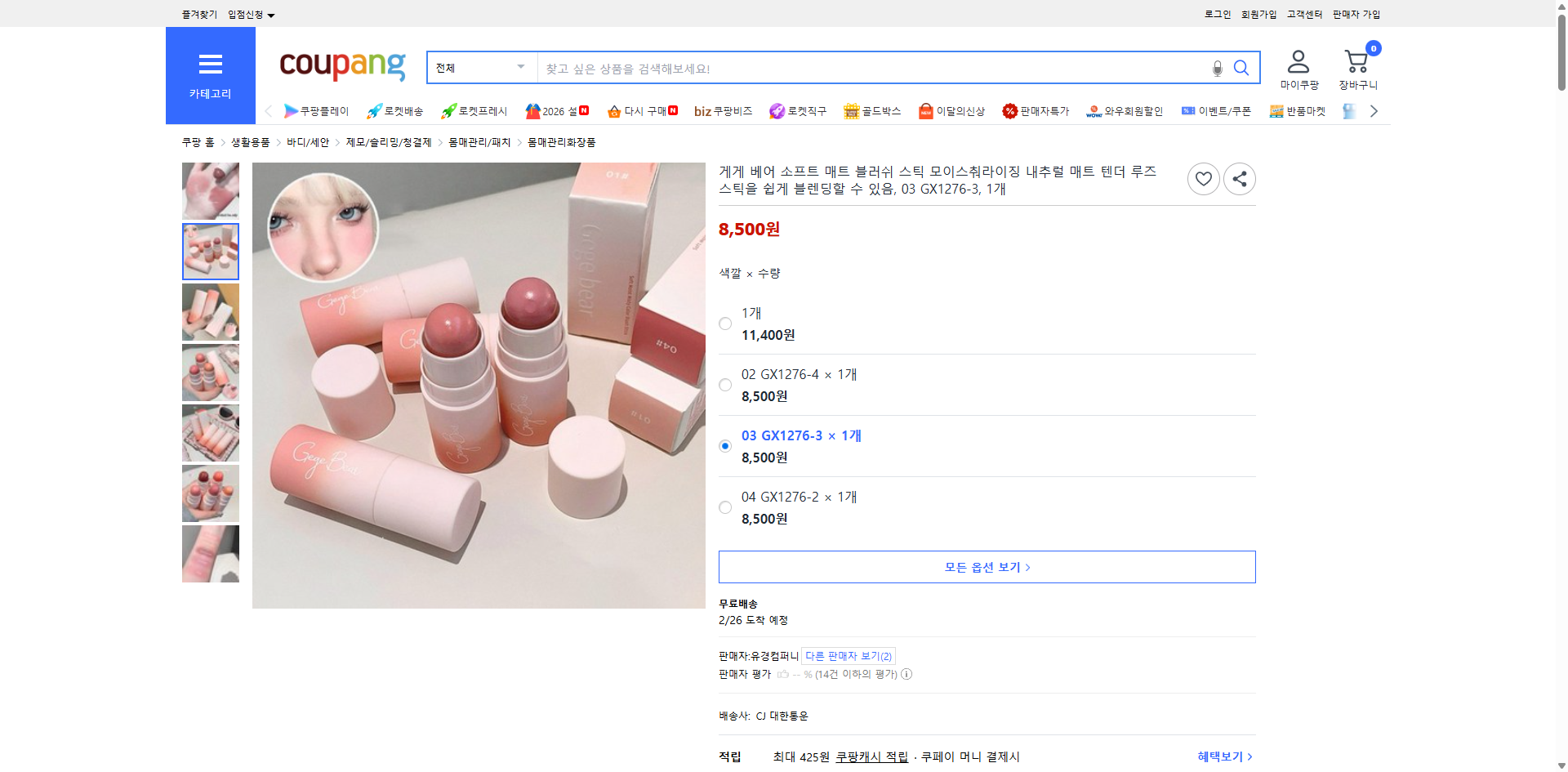Open the 전체 category dropdown
The height and width of the screenshot is (772, 1568).
(480, 68)
